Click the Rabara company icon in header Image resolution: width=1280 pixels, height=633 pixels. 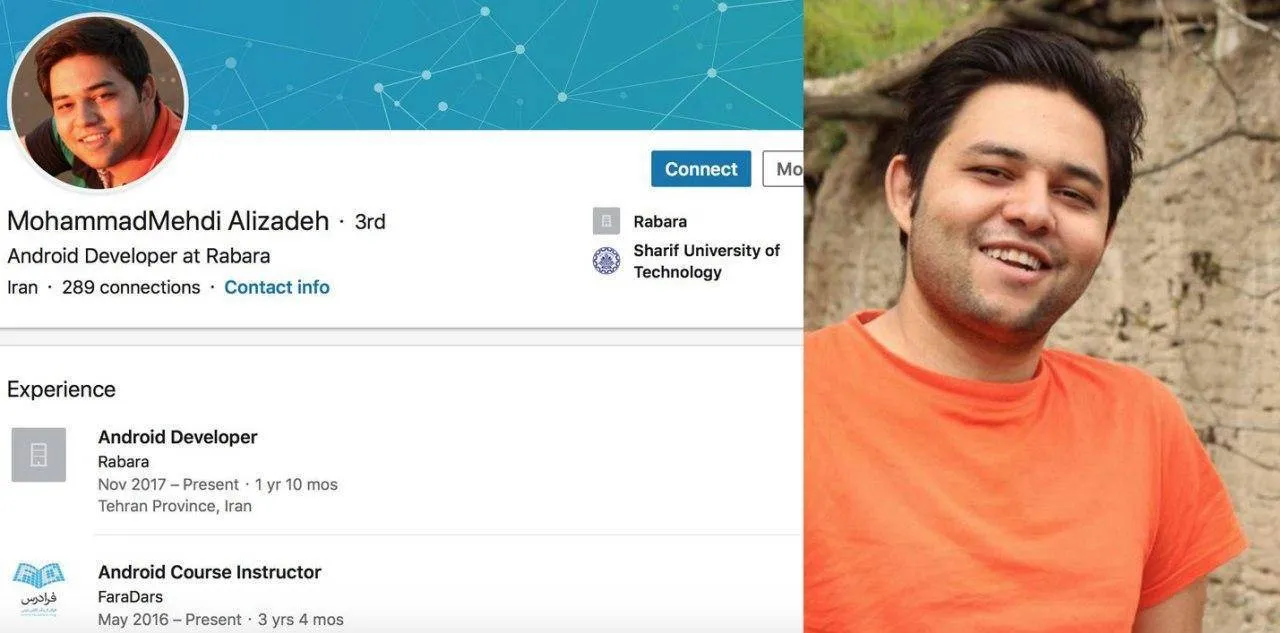[606, 221]
